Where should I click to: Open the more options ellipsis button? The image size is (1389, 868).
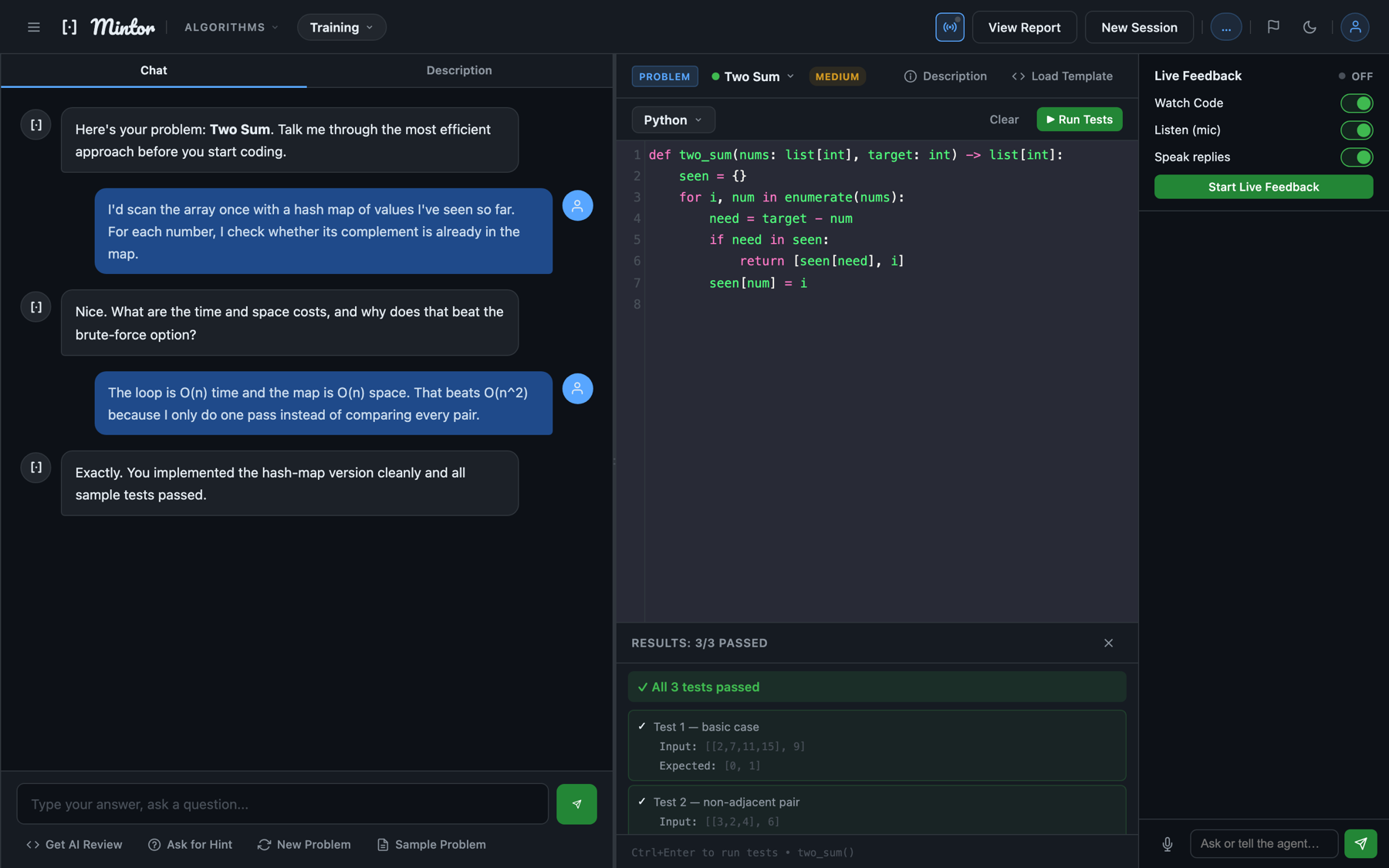click(x=1225, y=27)
